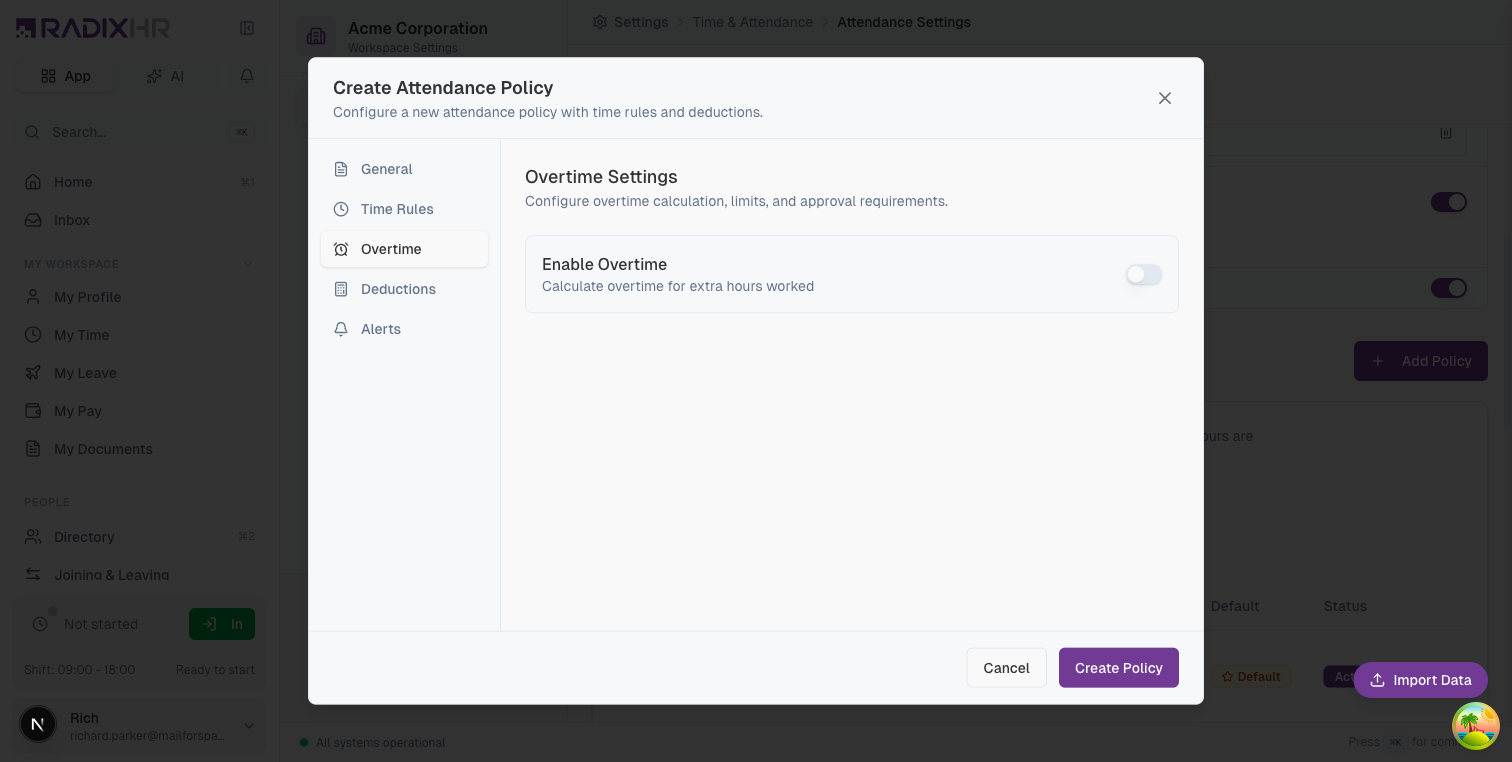This screenshot has width=1512, height=762.
Task: Open the General tab in policy dialog
Action: (404, 169)
